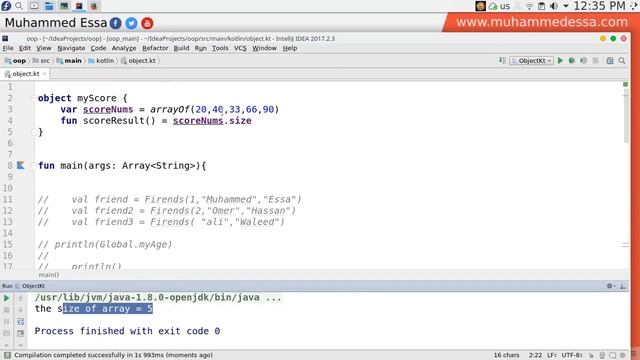The height and width of the screenshot is (360, 640).
Task: Open the Build menu
Action: (181, 48)
